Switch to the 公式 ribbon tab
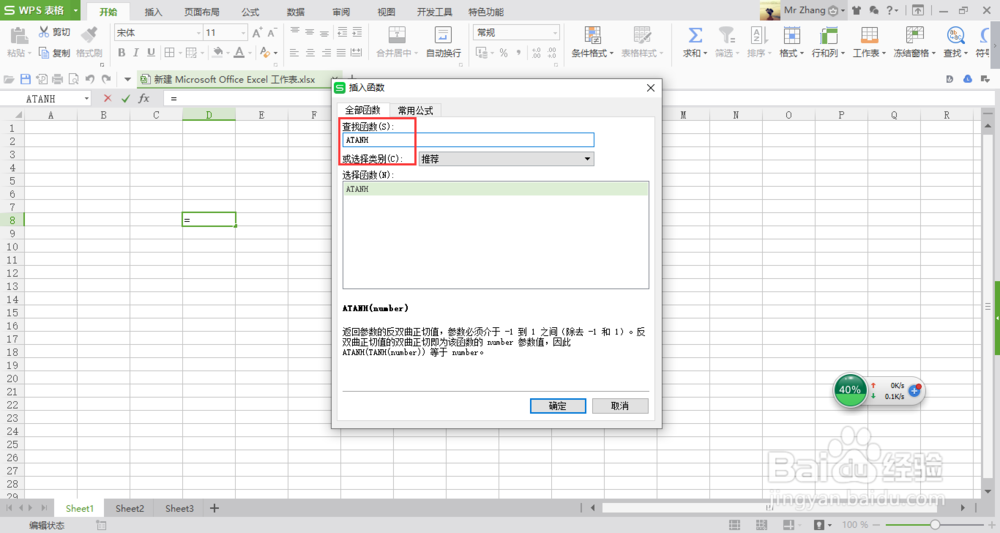Viewport: 1000px width, 533px height. coord(251,11)
